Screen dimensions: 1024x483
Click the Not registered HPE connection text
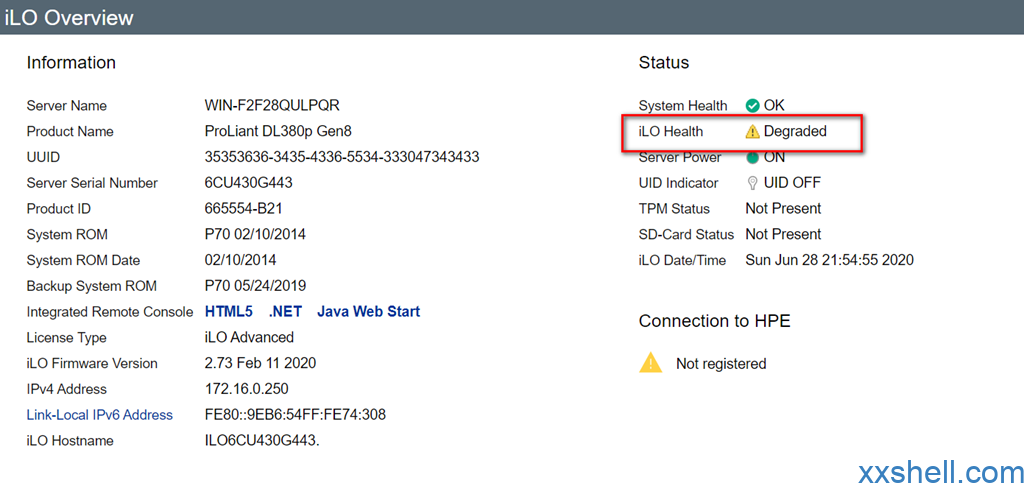point(721,364)
